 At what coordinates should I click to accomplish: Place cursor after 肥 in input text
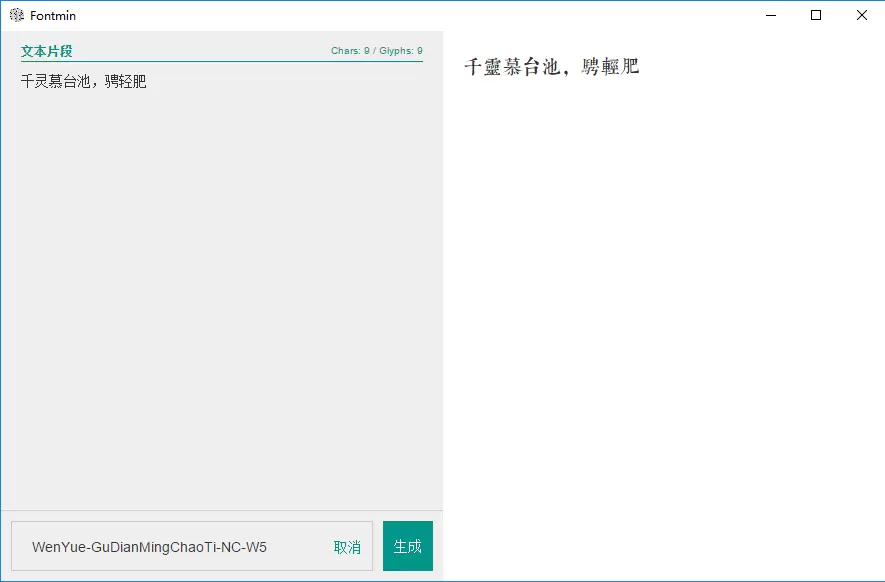pos(147,82)
